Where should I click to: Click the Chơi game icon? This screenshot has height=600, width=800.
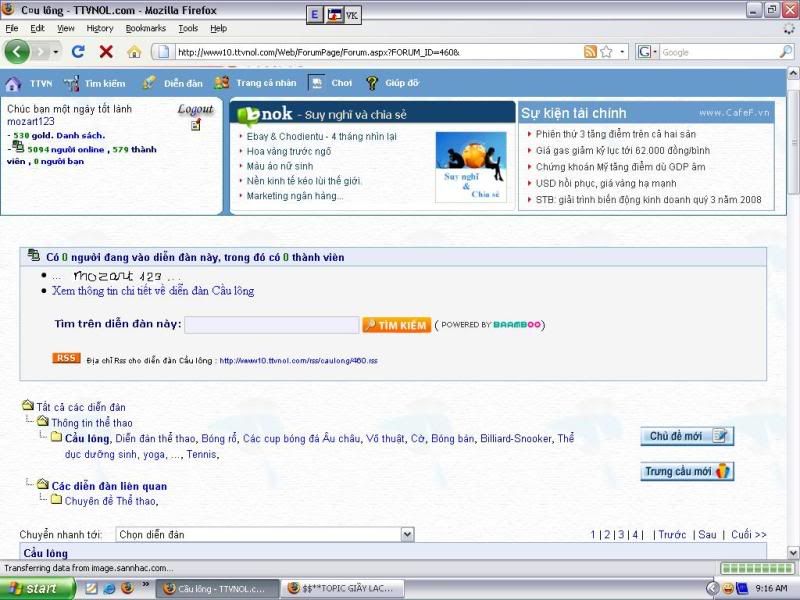point(317,83)
